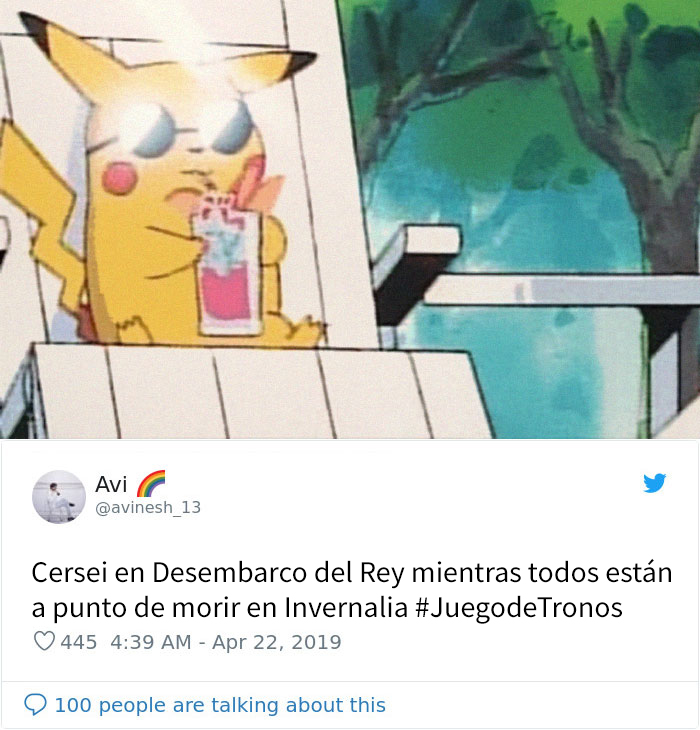The image size is (700, 730).
Task: Click Pikachu's red cheek circle
Action: click(x=119, y=178)
